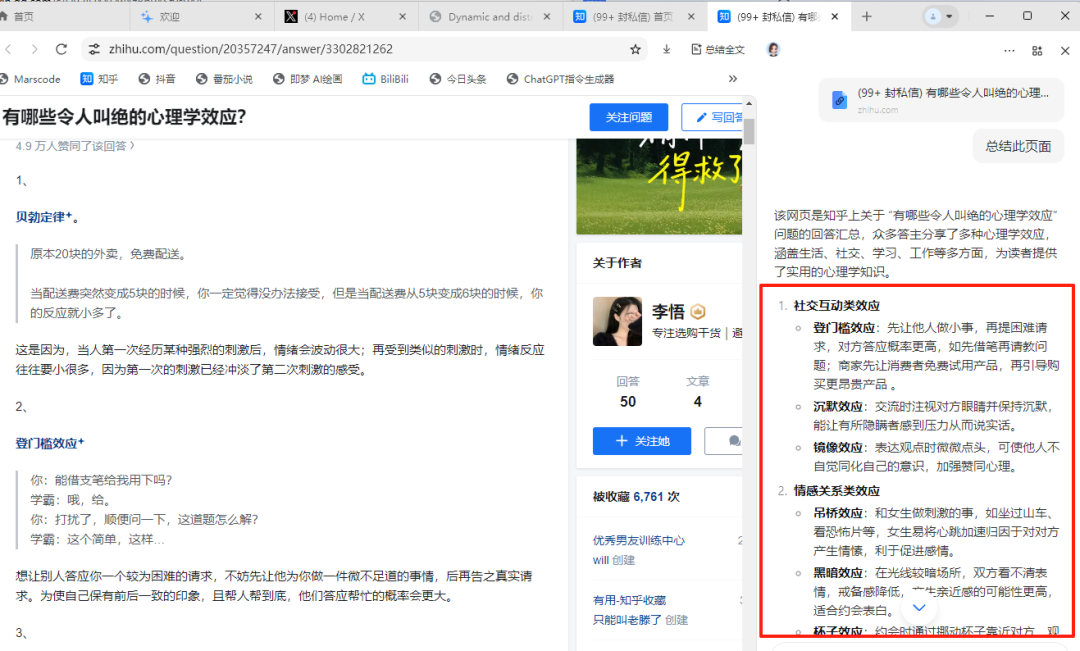The height and width of the screenshot is (651, 1080).
Task: Click the author's verification badge icon
Action: coord(698,311)
